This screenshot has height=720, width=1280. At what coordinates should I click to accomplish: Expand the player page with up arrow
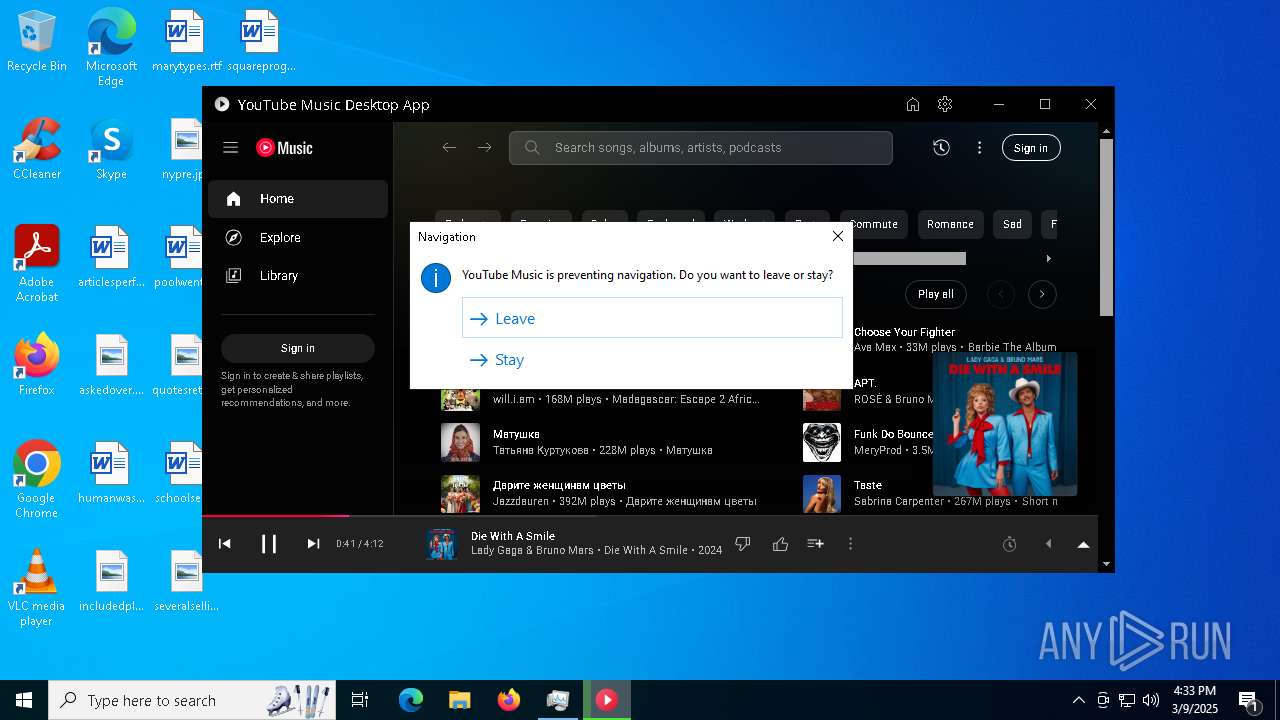click(x=1083, y=544)
